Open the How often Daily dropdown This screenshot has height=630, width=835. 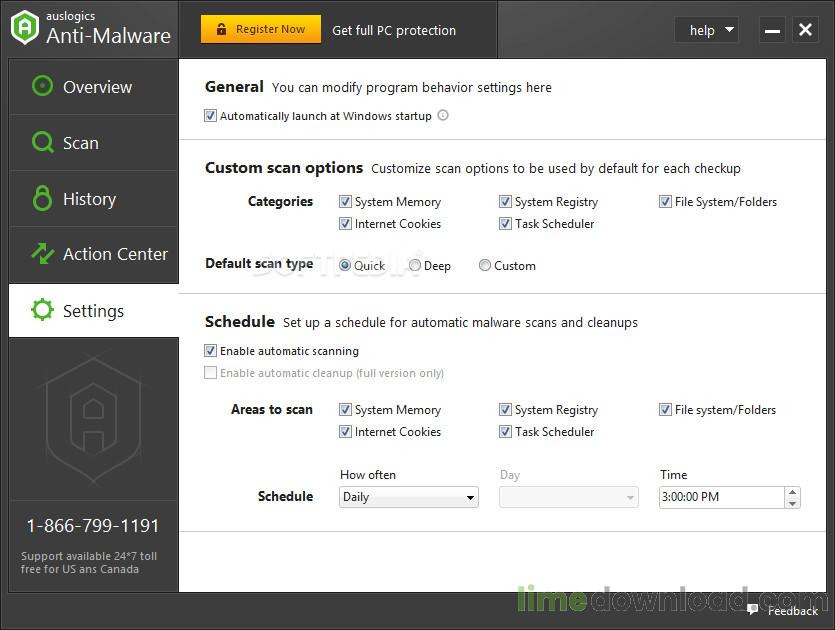tap(409, 497)
